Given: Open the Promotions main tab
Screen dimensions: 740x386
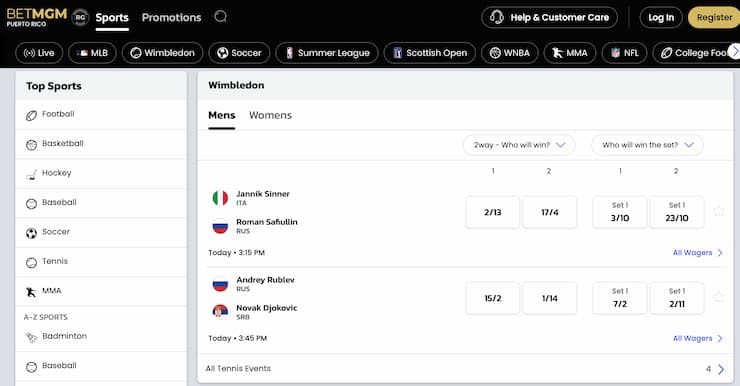Looking at the screenshot, I should (x=171, y=17).
